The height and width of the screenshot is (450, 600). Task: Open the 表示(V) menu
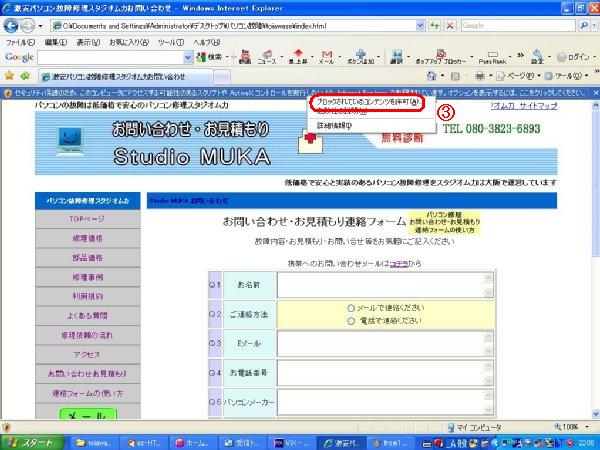(88, 42)
